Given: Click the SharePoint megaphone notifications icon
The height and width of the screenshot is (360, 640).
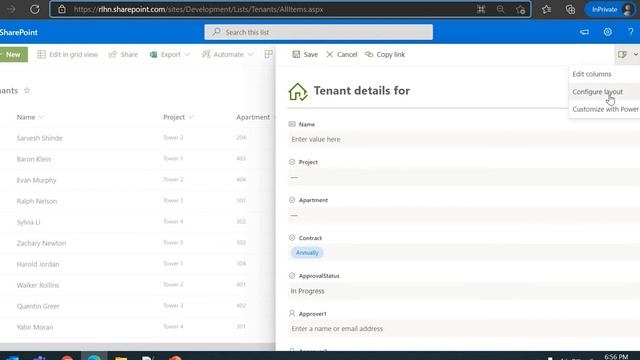Looking at the screenshot, I should coord(584,32).
